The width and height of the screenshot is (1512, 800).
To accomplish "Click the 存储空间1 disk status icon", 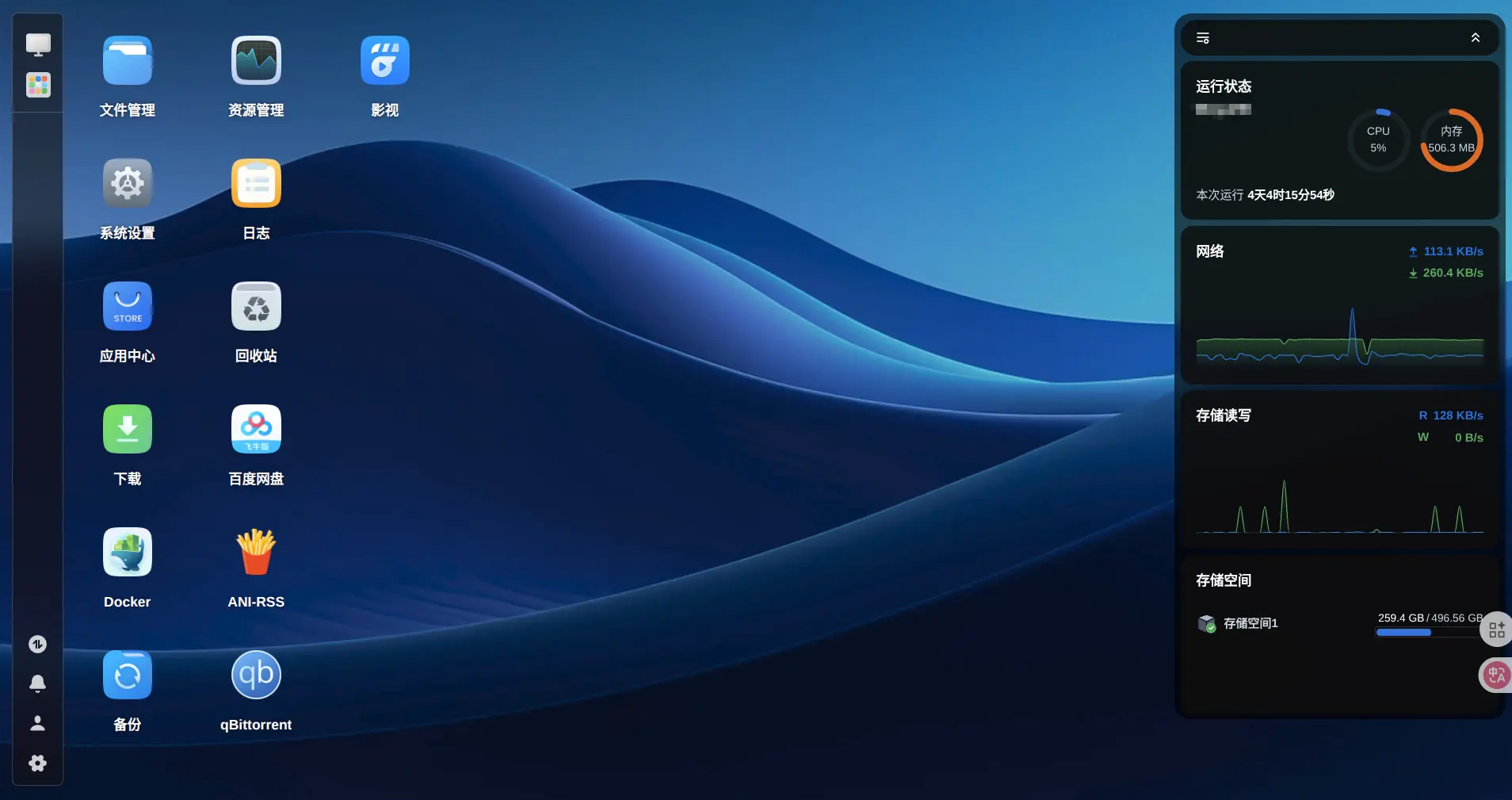I will coord(1207,624).
